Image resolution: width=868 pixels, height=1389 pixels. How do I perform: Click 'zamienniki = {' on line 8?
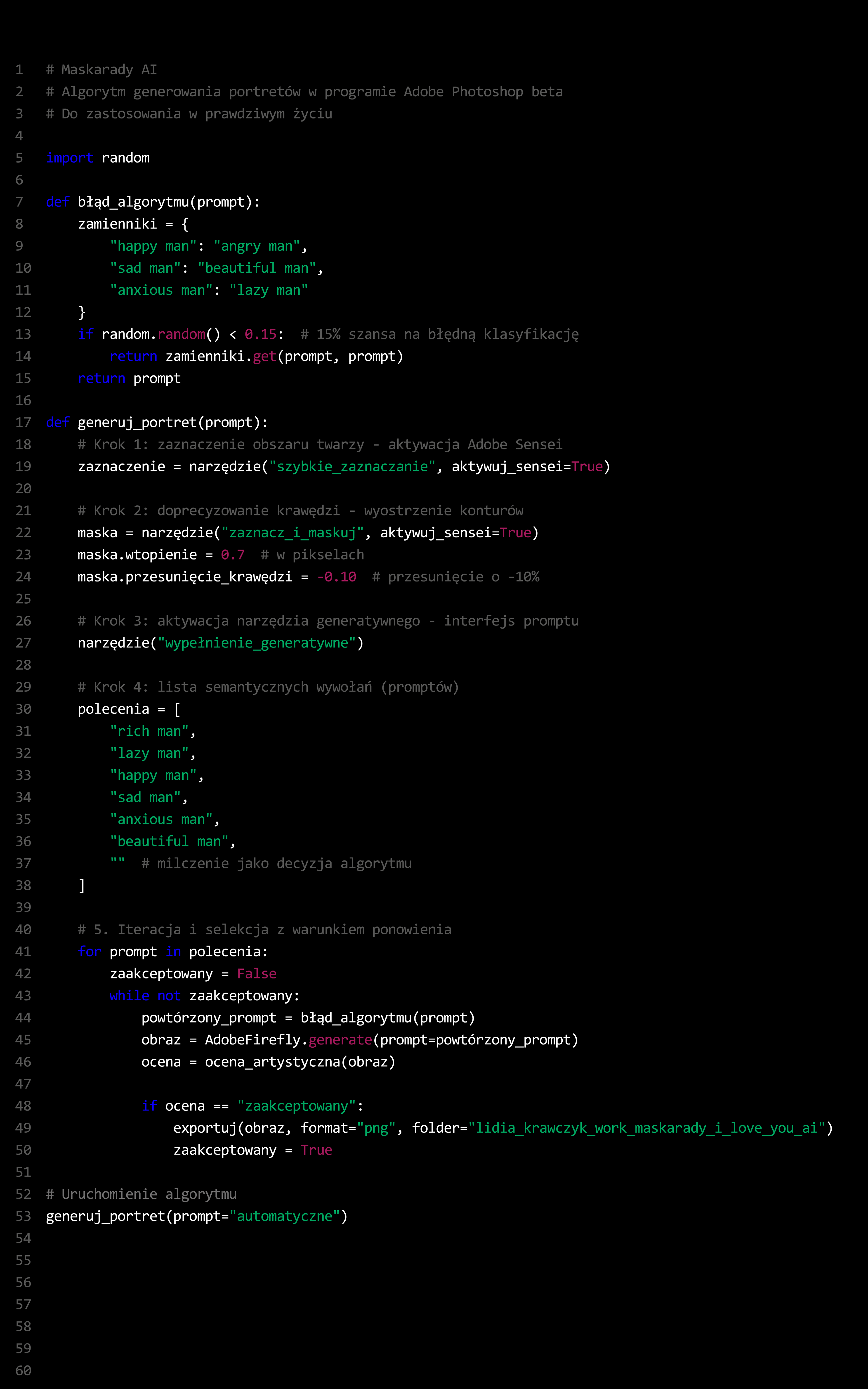click(133, 224)
